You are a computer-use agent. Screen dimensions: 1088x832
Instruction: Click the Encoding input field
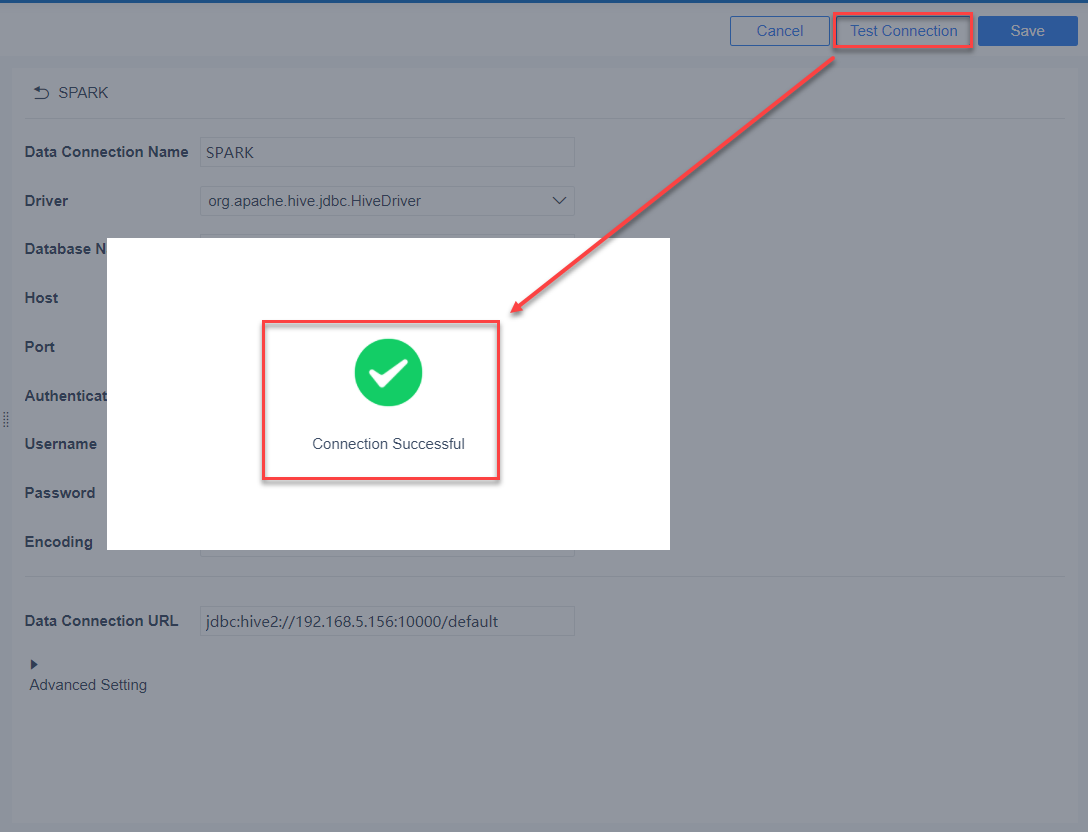387,541
